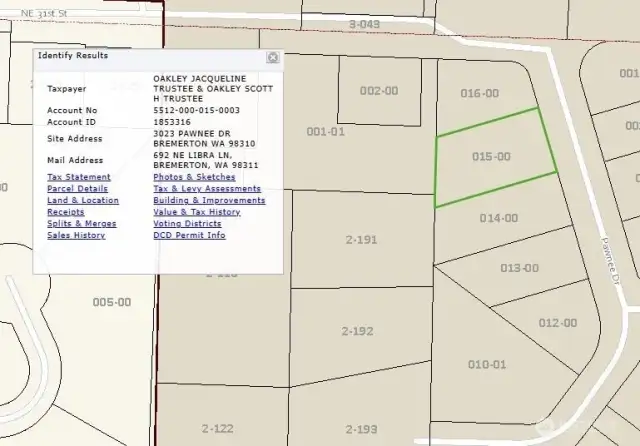This screenshot has width=640, height=446.
Task: Open the Building & Improvements link
Action: tap(209, 200)
